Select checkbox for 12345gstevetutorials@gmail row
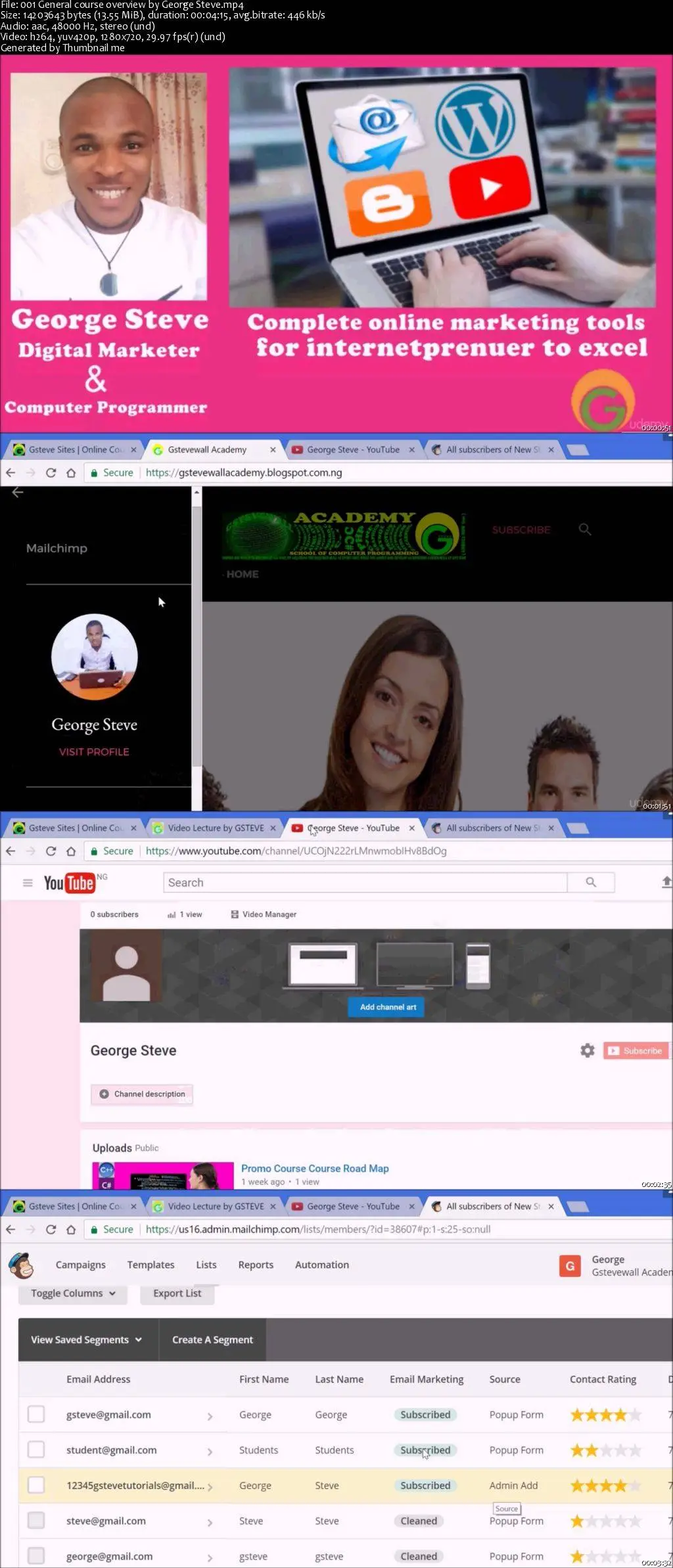 (36, 1485)
